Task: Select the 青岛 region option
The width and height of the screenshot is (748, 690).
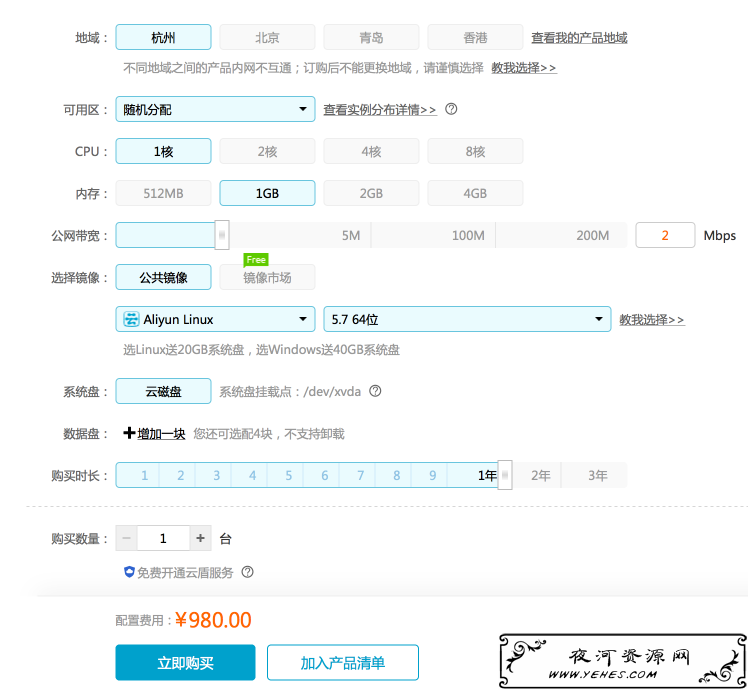Action: pos(371,37)
